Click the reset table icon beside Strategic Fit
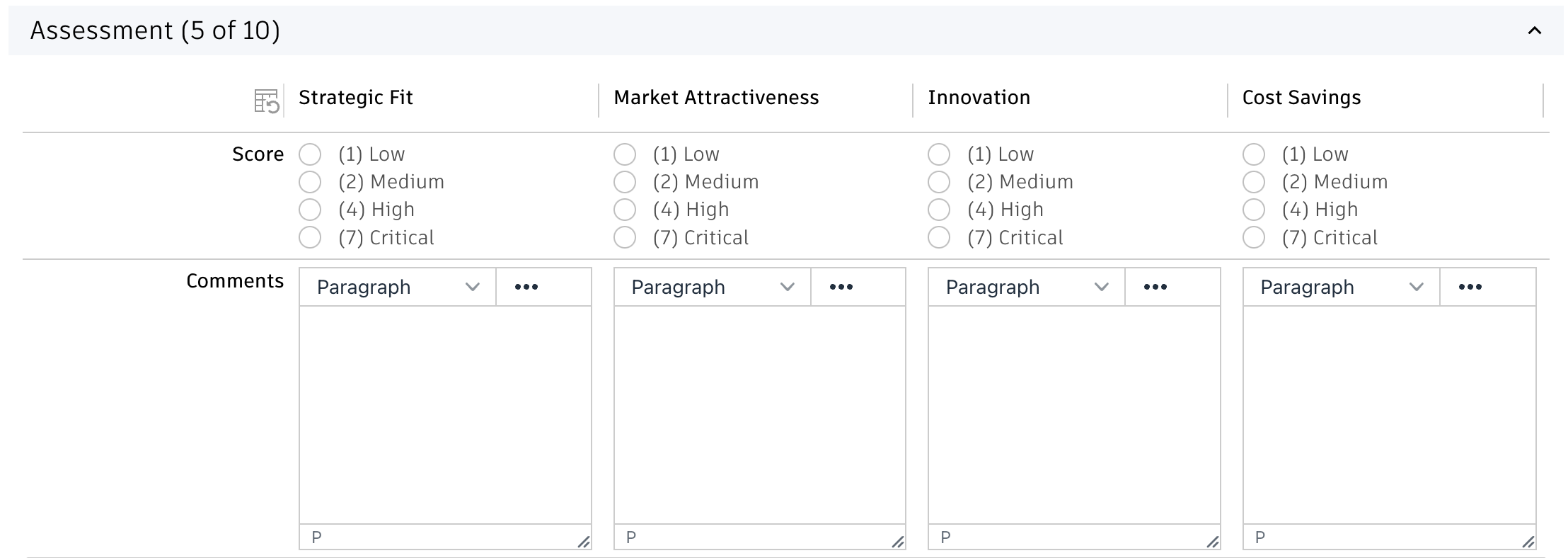 click(x=267, y=101)
